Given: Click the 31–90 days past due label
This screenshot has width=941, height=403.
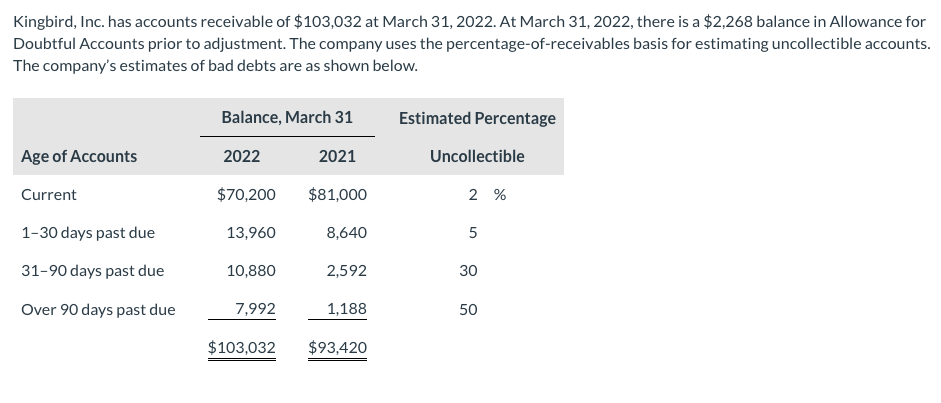Looking at the screenshot, I should coord(92,271).
